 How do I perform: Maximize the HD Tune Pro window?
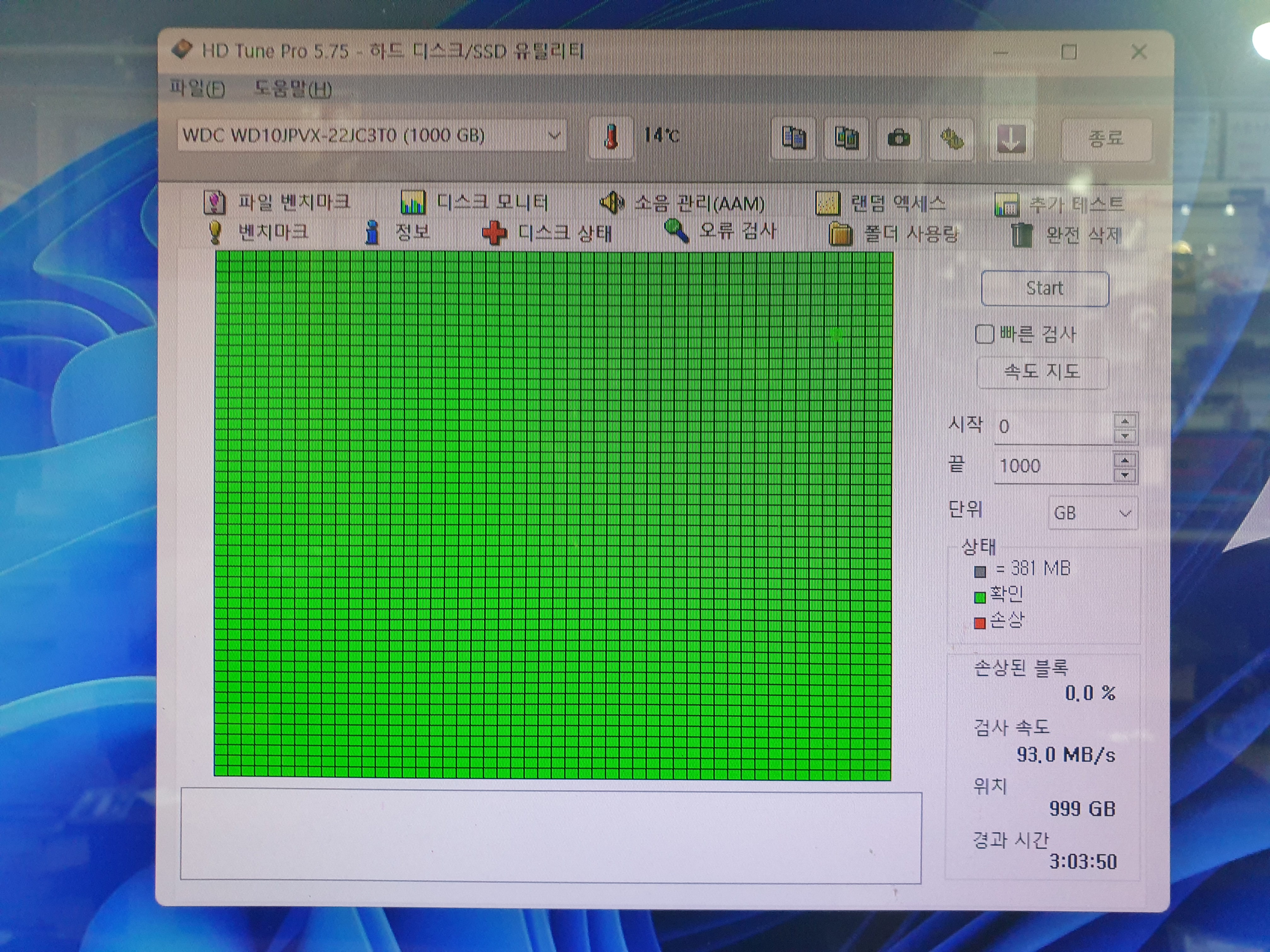point(1069,52)
